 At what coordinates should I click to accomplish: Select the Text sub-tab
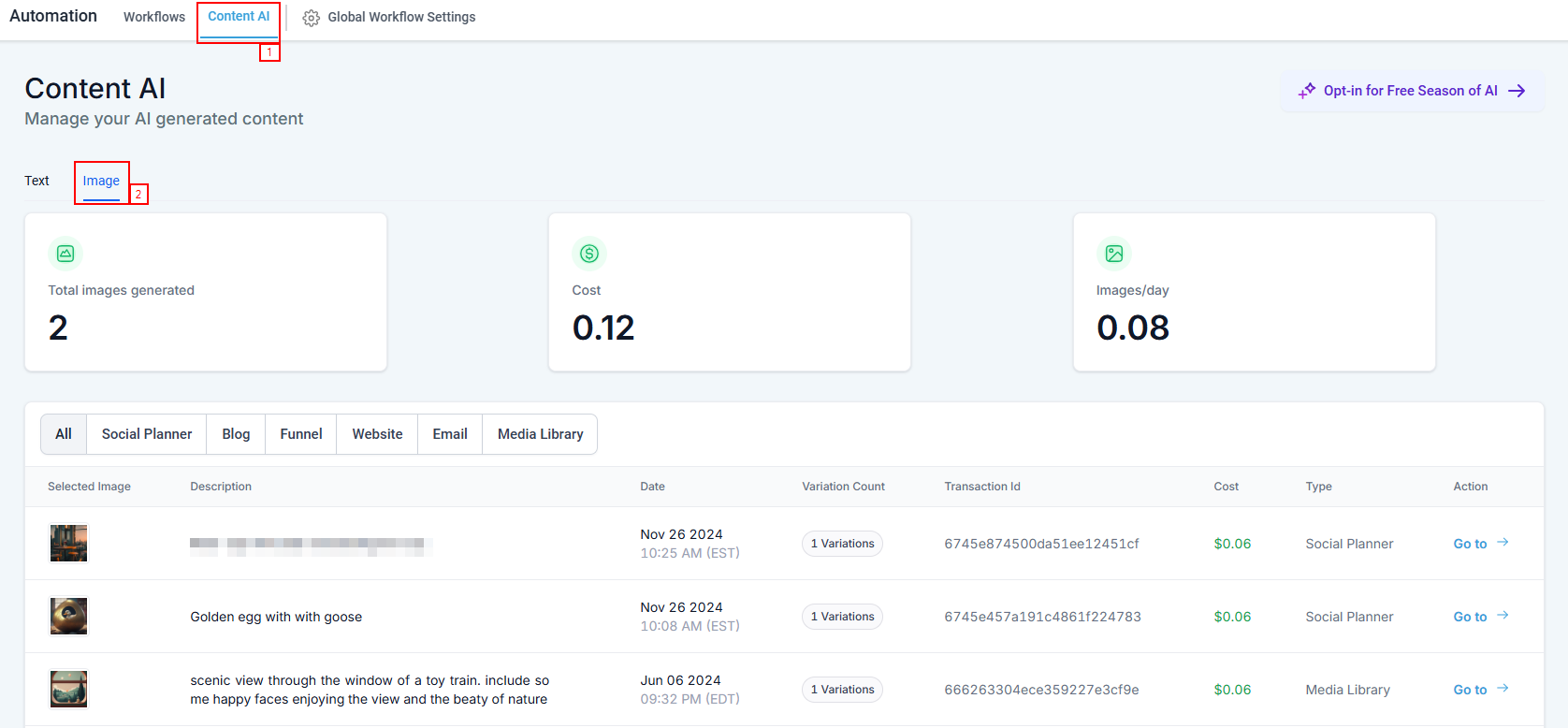pyautogui.click(x=37, y=181)
